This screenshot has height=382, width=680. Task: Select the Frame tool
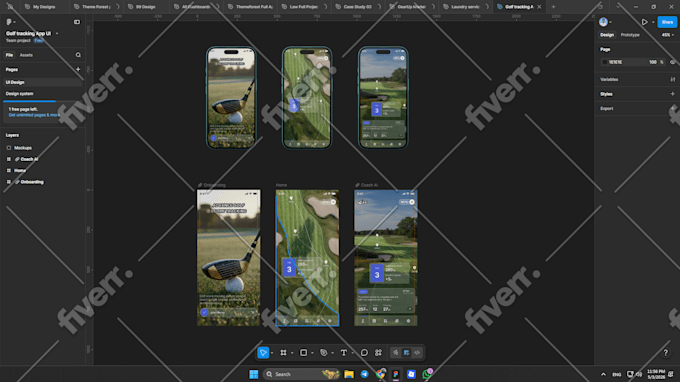click(283, 353)
